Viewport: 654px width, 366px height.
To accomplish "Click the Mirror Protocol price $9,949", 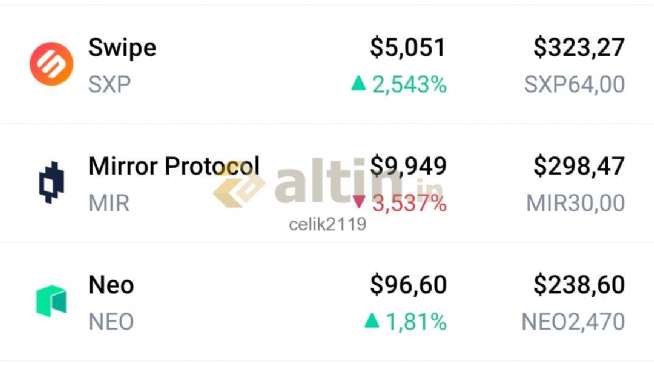I will 408,166.
